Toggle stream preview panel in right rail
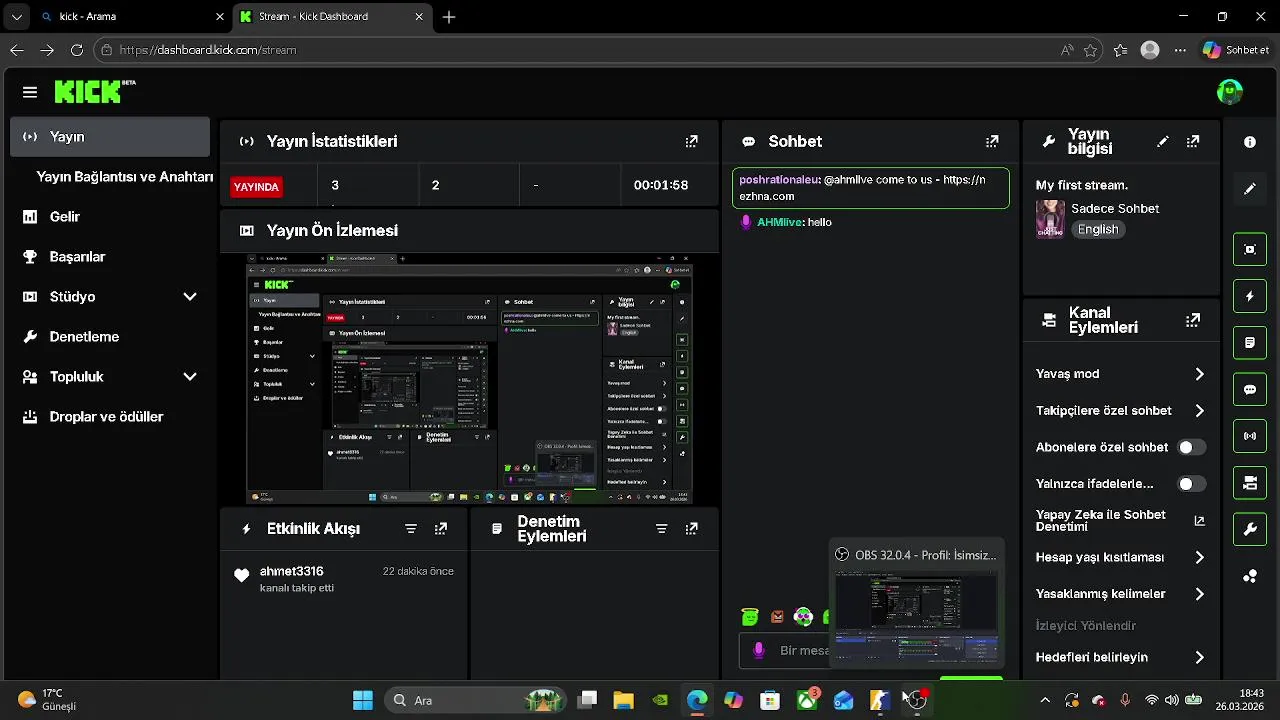The image size is (1280, 720). 1250,250
